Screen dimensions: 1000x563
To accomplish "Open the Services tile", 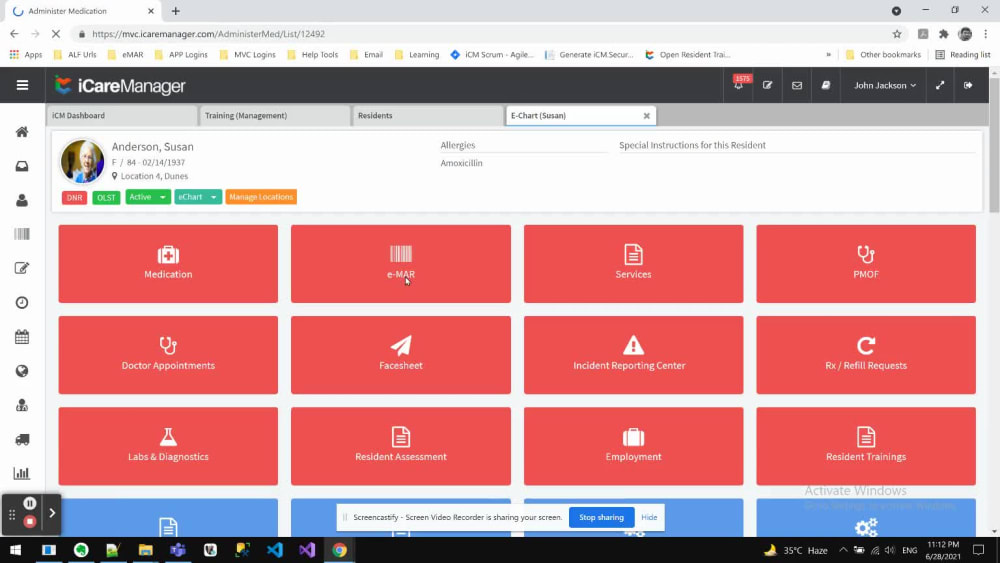I will coord(633,263).
